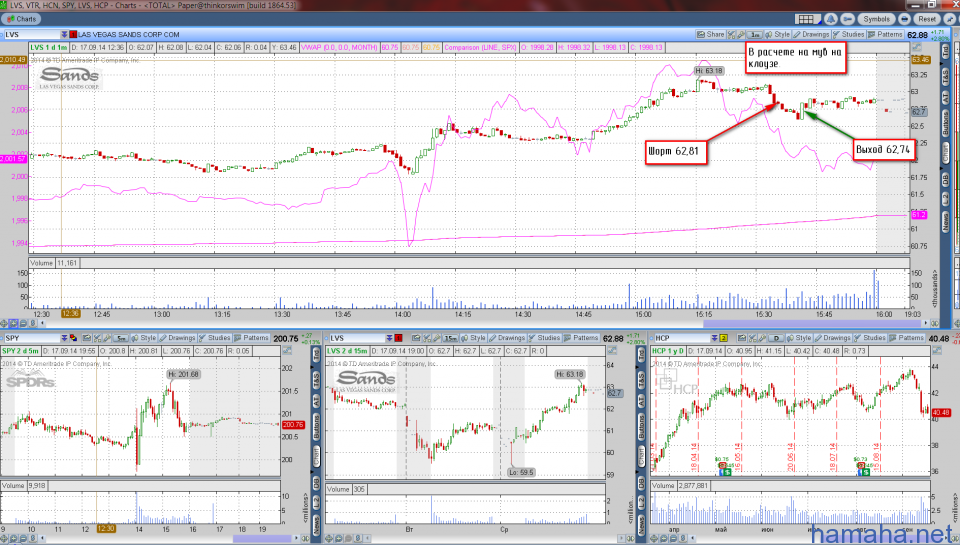This screenshot has height=545, width=960.
Task: Click the Symbols button in the header
Action: tap(877, 19)
